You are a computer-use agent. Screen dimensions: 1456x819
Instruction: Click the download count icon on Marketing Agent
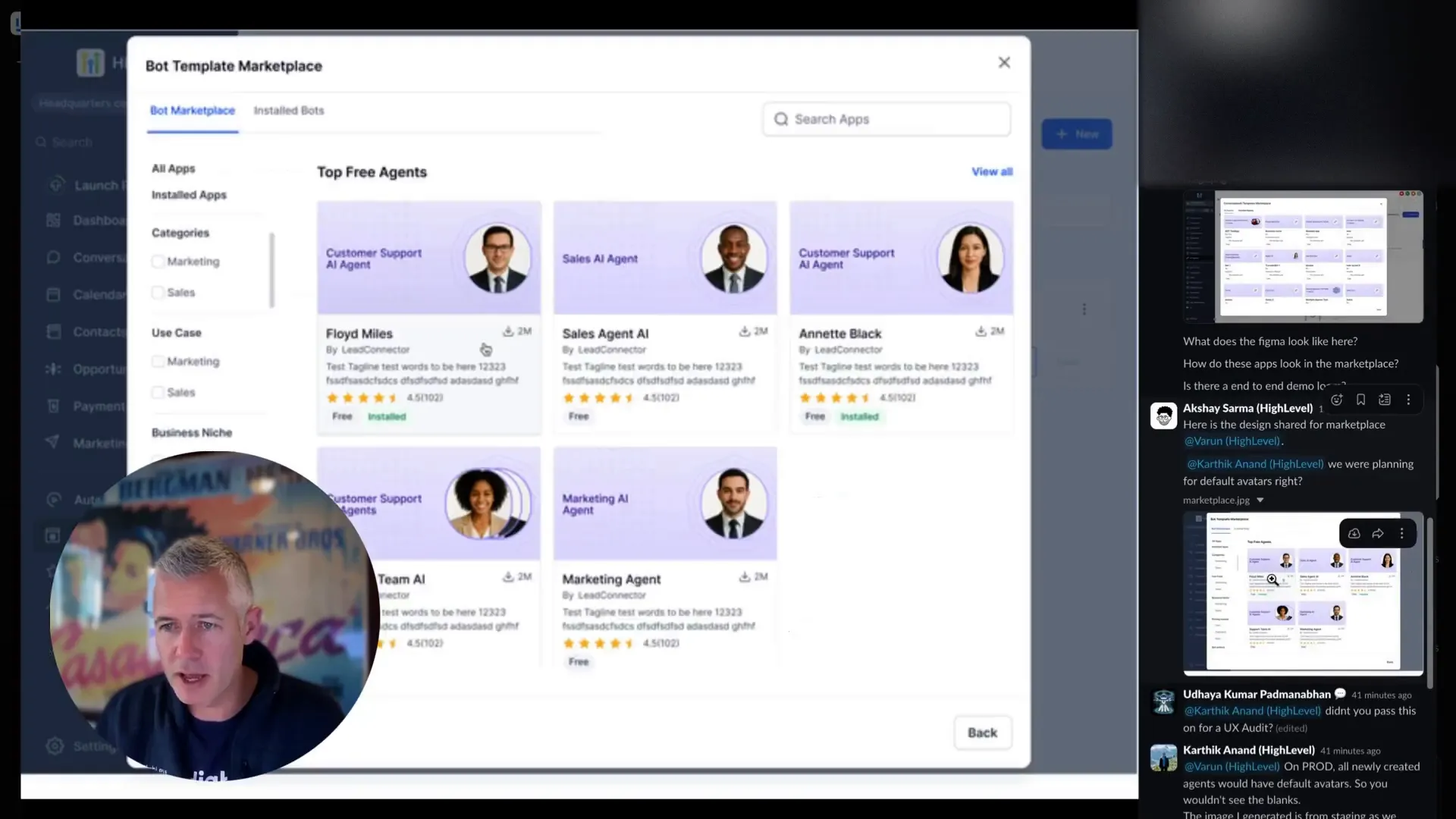coord(745,577)
